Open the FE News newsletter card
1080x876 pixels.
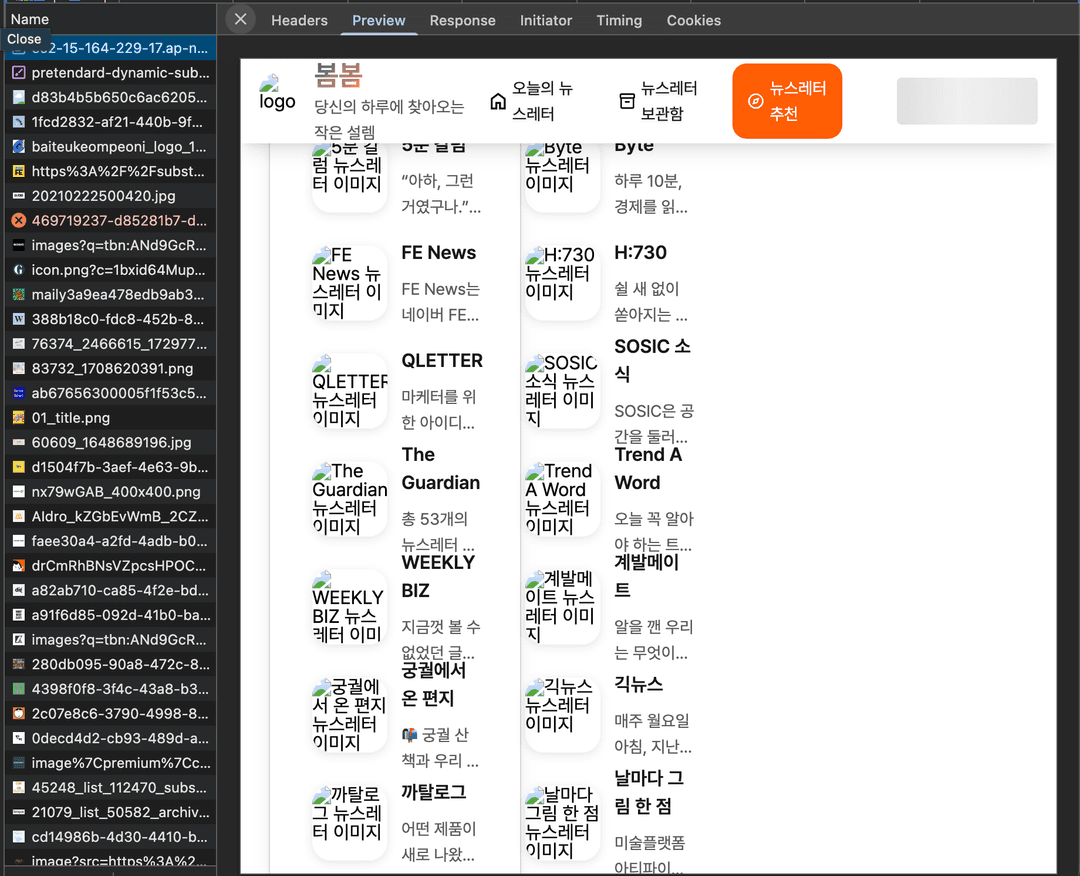click(399, 283)
